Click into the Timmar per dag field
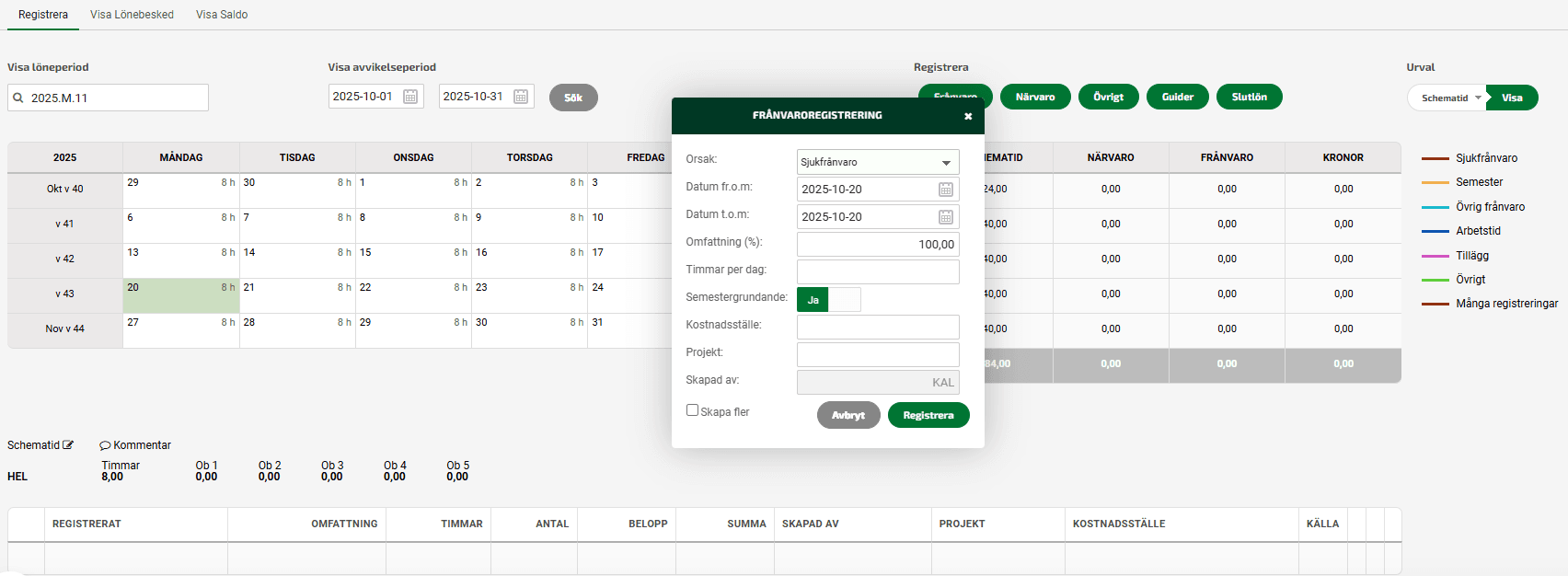The height and width of the screenshot is (576, 1568). [x=877, y=271]
